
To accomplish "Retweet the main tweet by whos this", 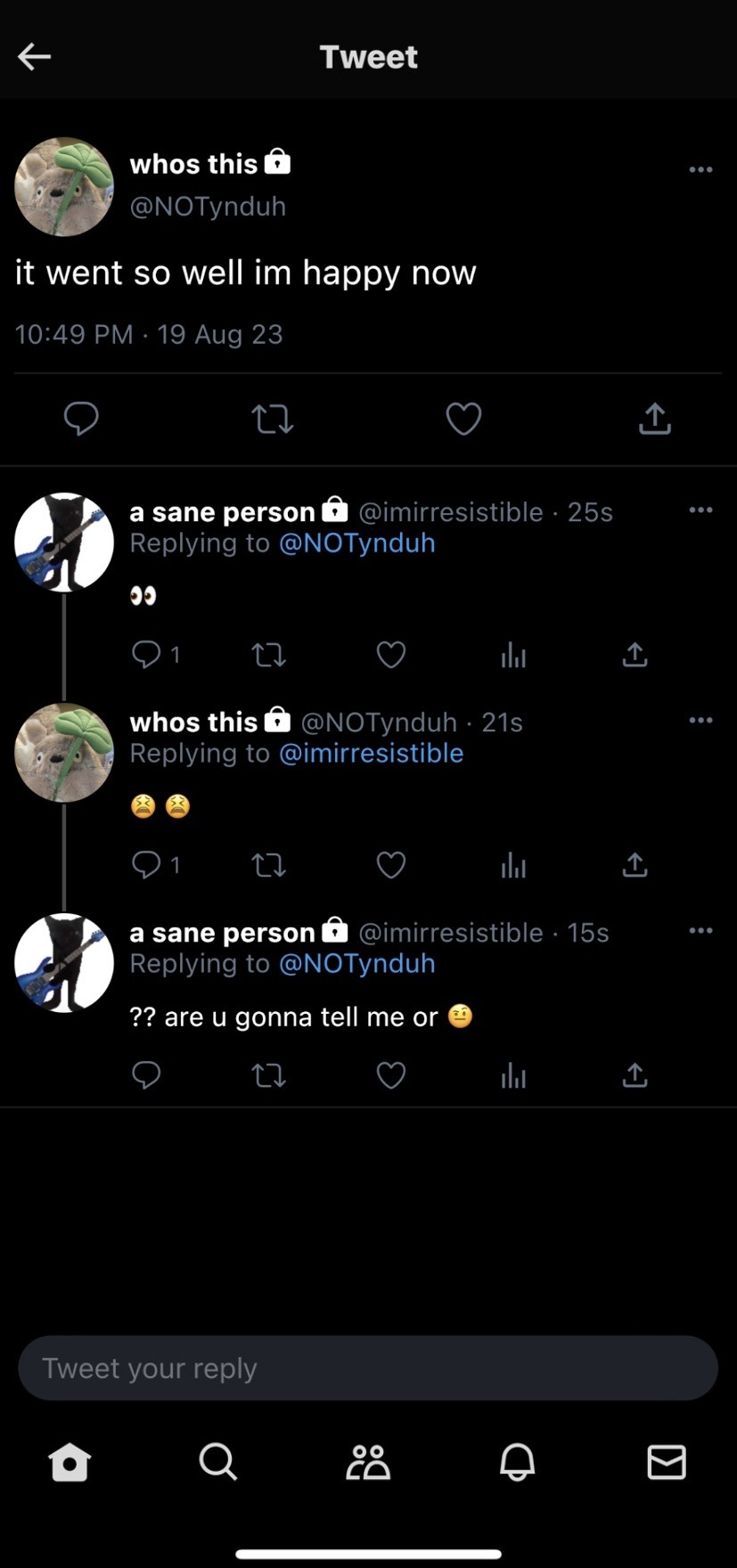I will 272,419.
